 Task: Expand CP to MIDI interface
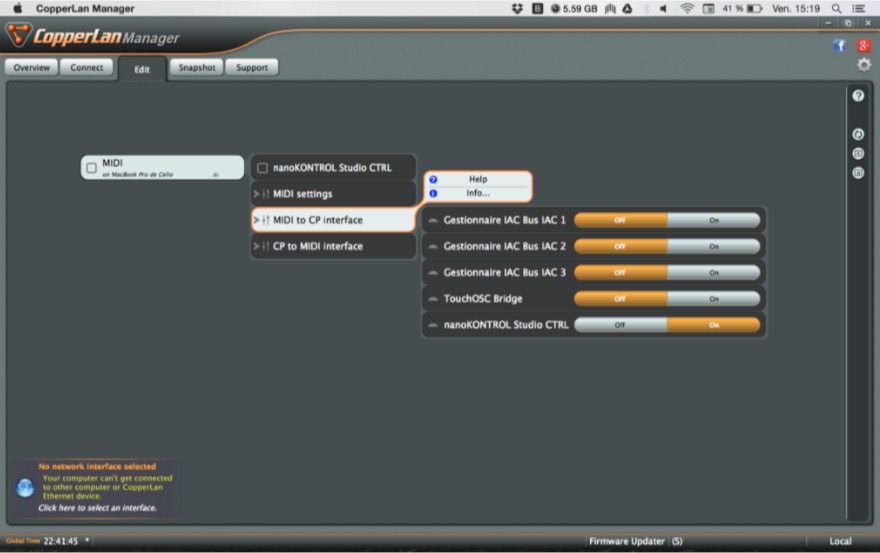[256, 246]
